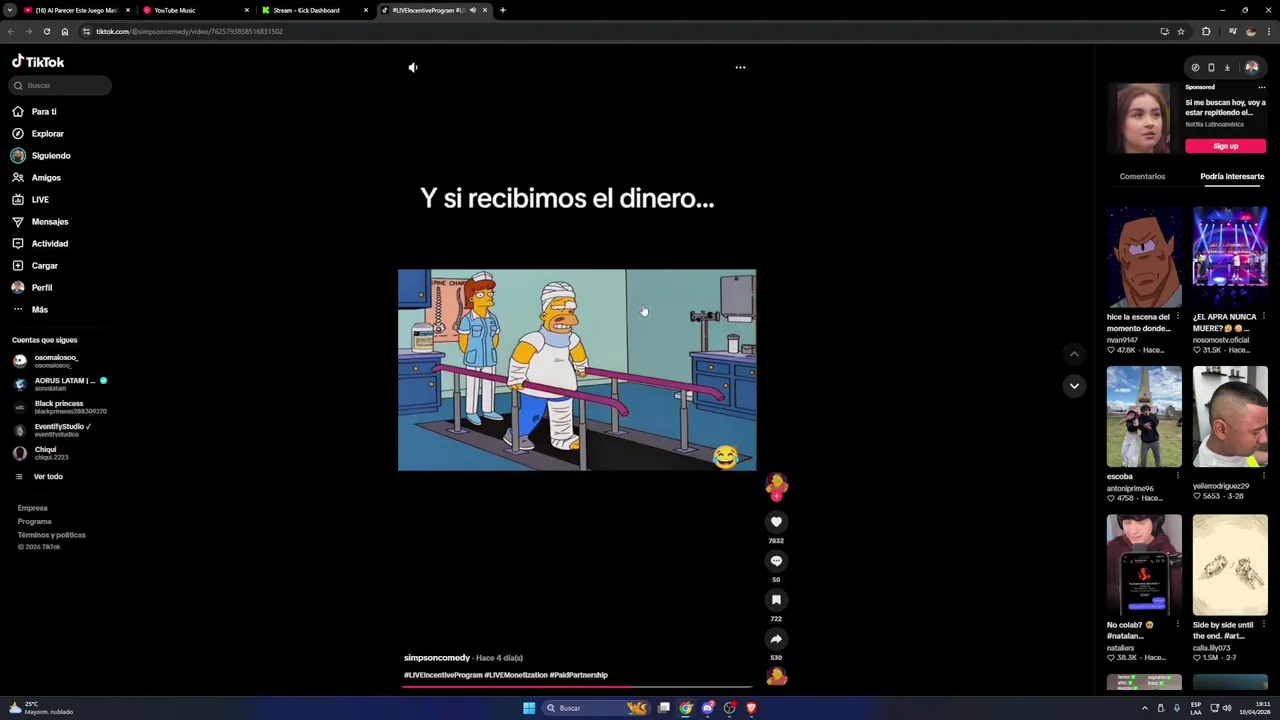Open the 'escoba' recommended video

point(1144,416)
